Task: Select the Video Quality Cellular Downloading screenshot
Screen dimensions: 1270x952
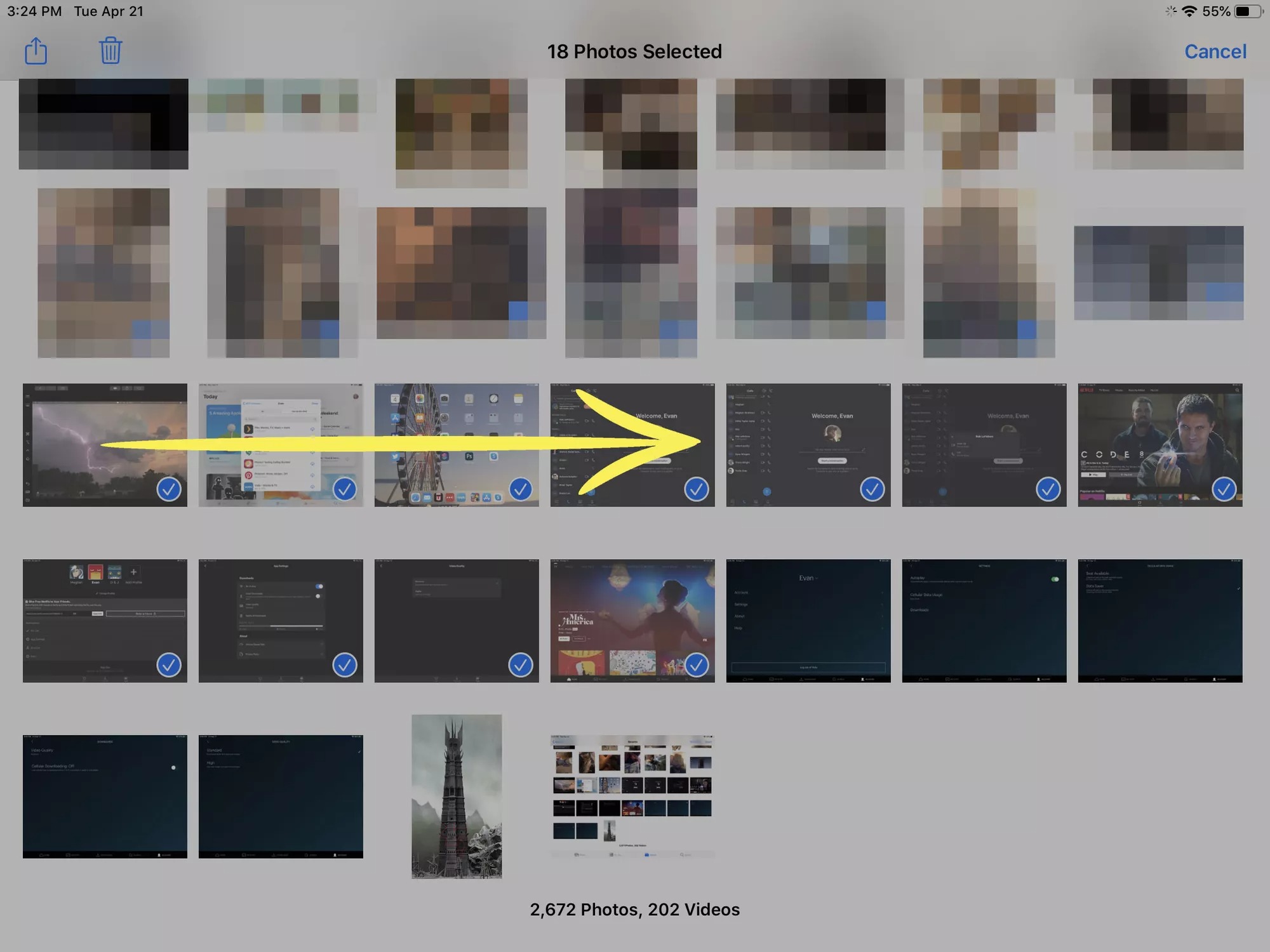Action: pyautogui.click(x=105, y=797)
